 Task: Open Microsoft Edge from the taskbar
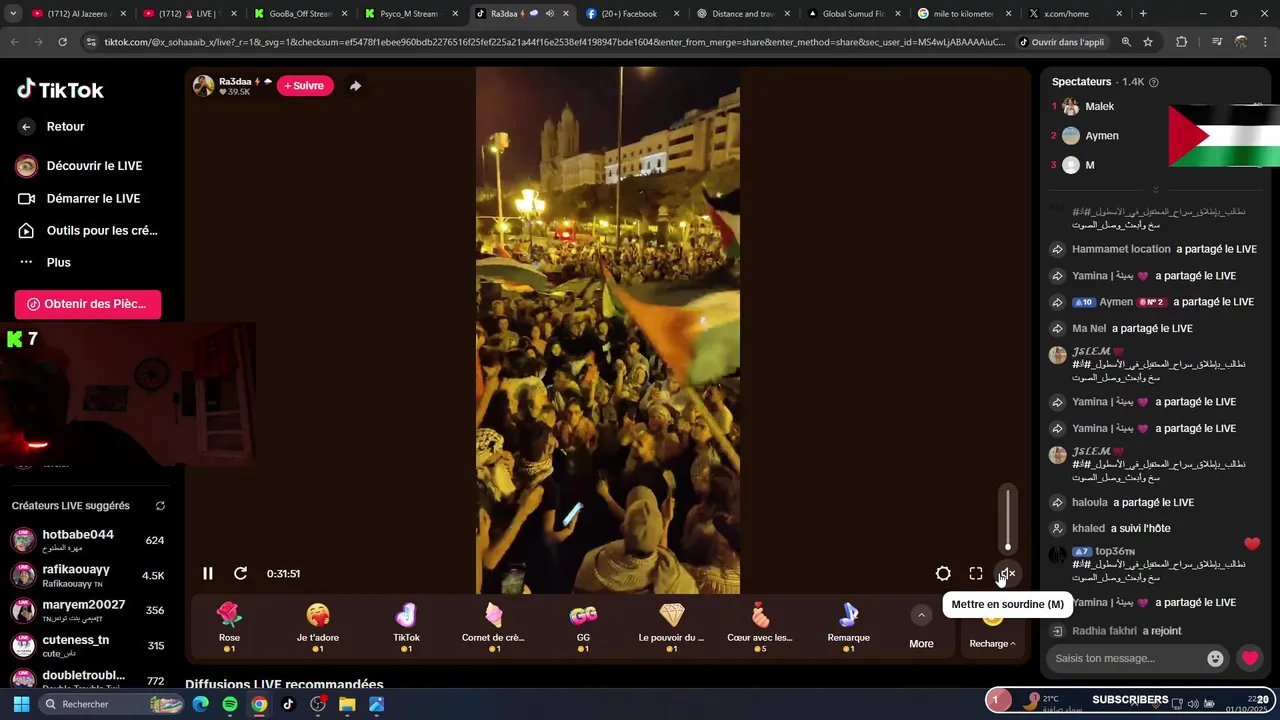201,704
